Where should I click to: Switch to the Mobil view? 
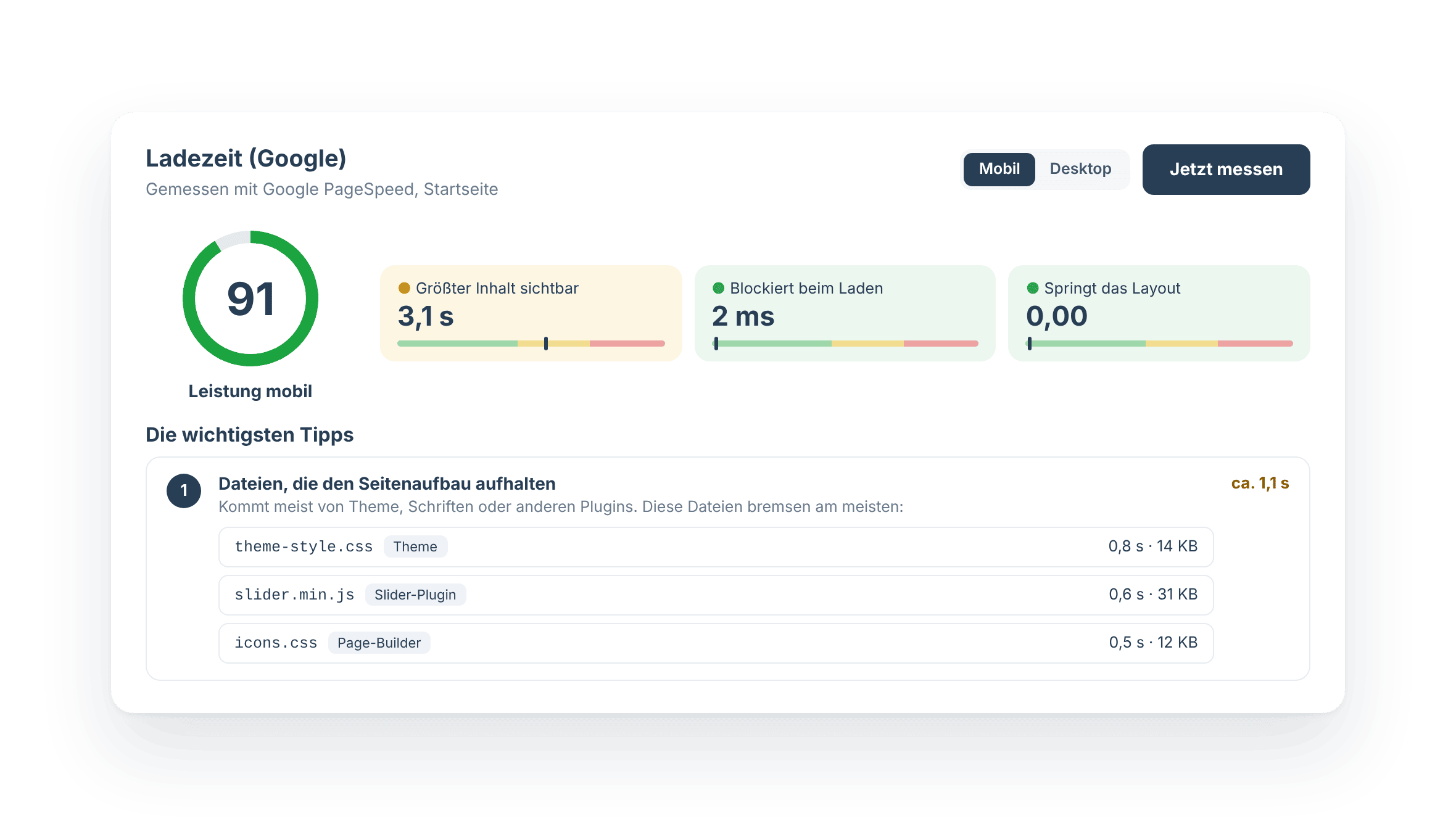click(999, 169)
